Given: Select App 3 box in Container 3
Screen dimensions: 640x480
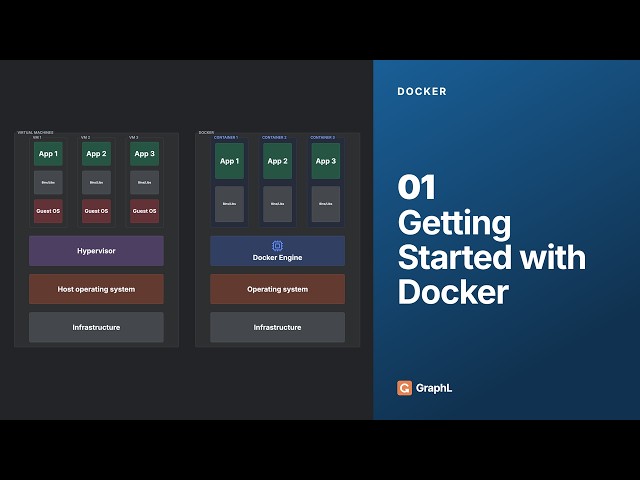Looking at the screenshot, I should 326,161.
